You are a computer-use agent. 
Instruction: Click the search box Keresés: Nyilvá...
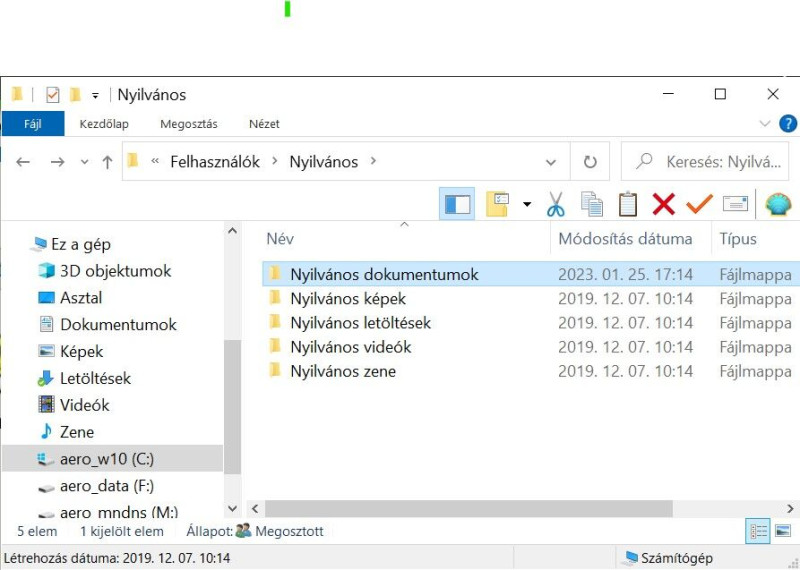(x=705, y=162)
